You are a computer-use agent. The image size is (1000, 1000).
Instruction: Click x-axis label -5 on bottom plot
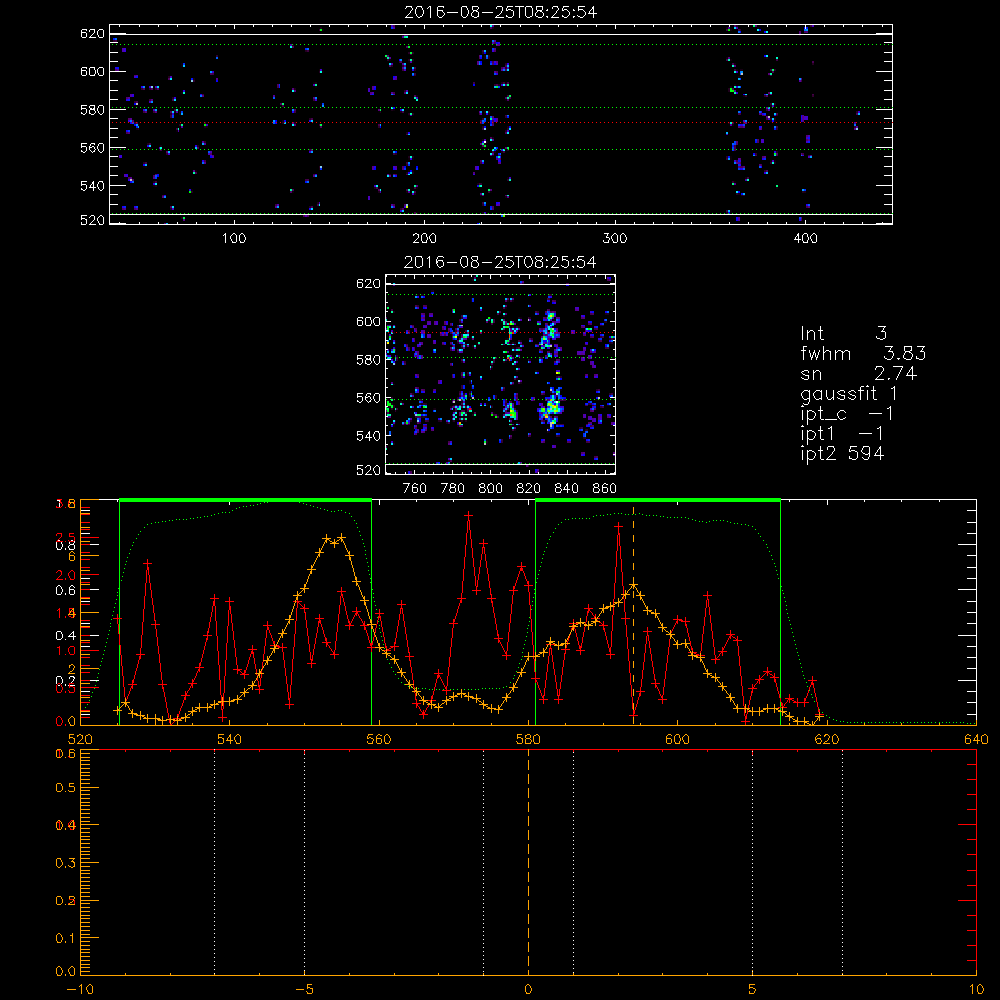click(305, 990)
